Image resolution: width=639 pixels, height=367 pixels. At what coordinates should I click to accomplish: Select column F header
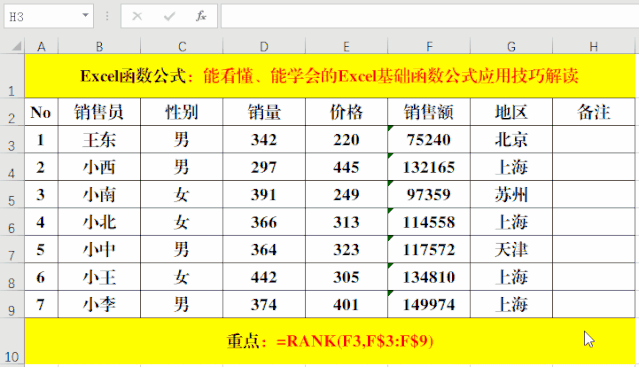click(429, 46)
